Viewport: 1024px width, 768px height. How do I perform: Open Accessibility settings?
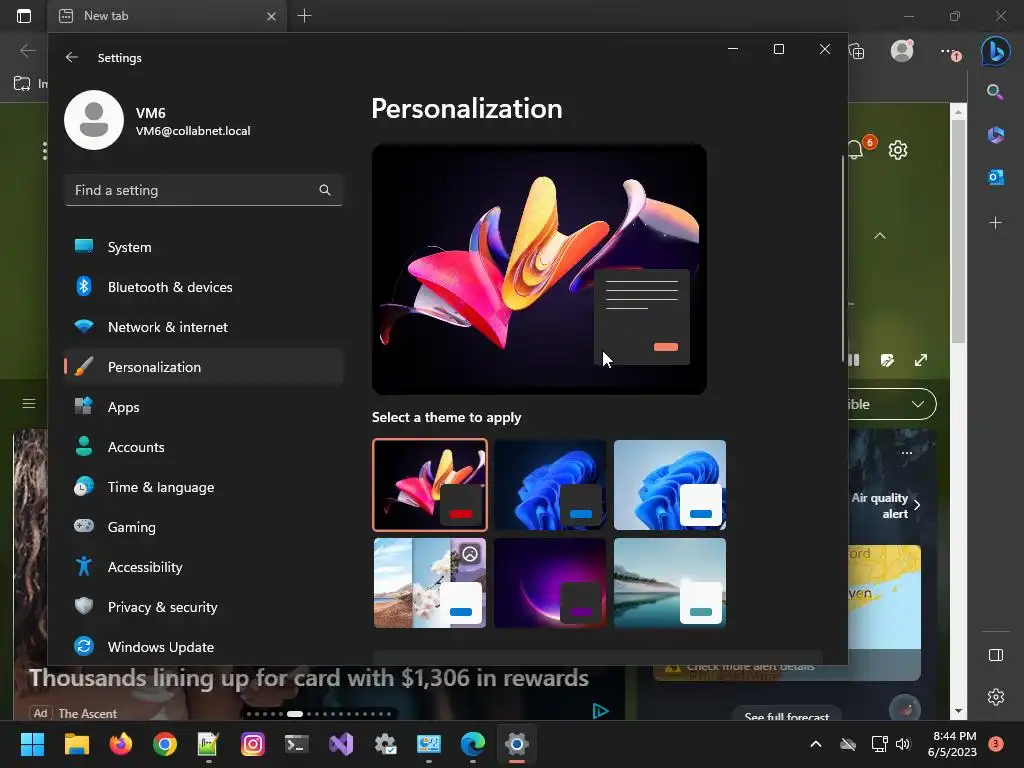[x=204, y=567]
